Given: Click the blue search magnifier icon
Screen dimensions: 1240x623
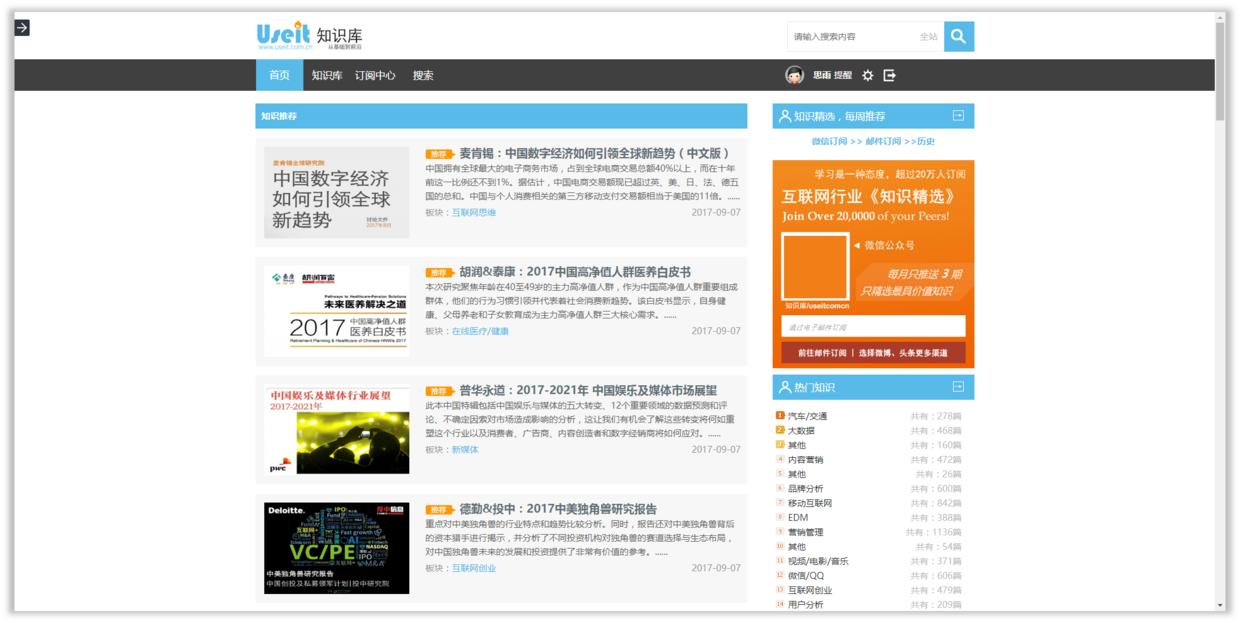Looking at the screenshot, I should coord(958,36).
